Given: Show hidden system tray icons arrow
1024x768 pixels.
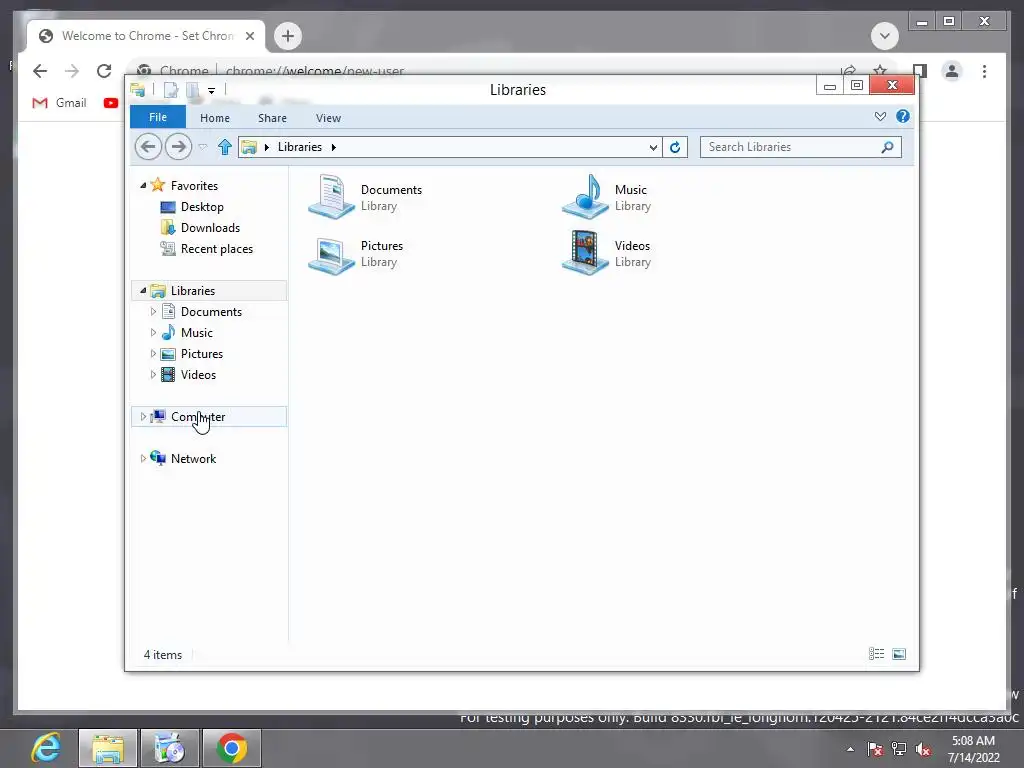Looking at the screenshot, I should [850, 749].
